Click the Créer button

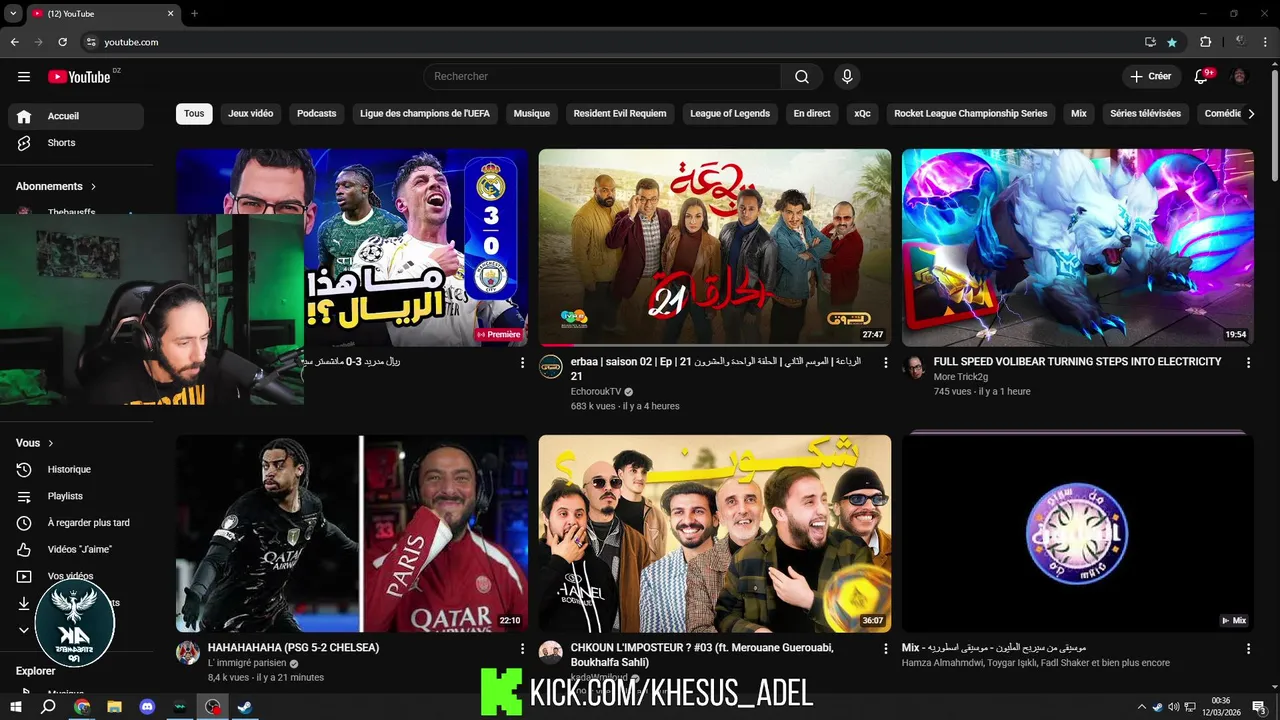pos(1151,76)
